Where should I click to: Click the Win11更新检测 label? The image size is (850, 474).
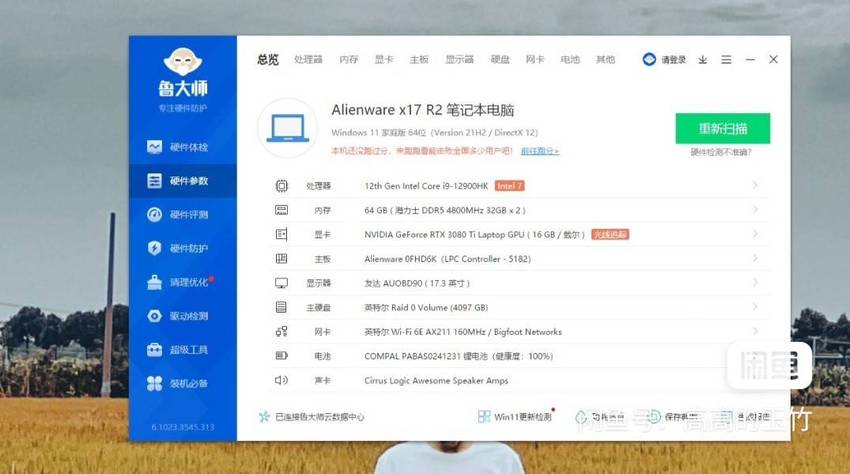[x=523, y=417]
